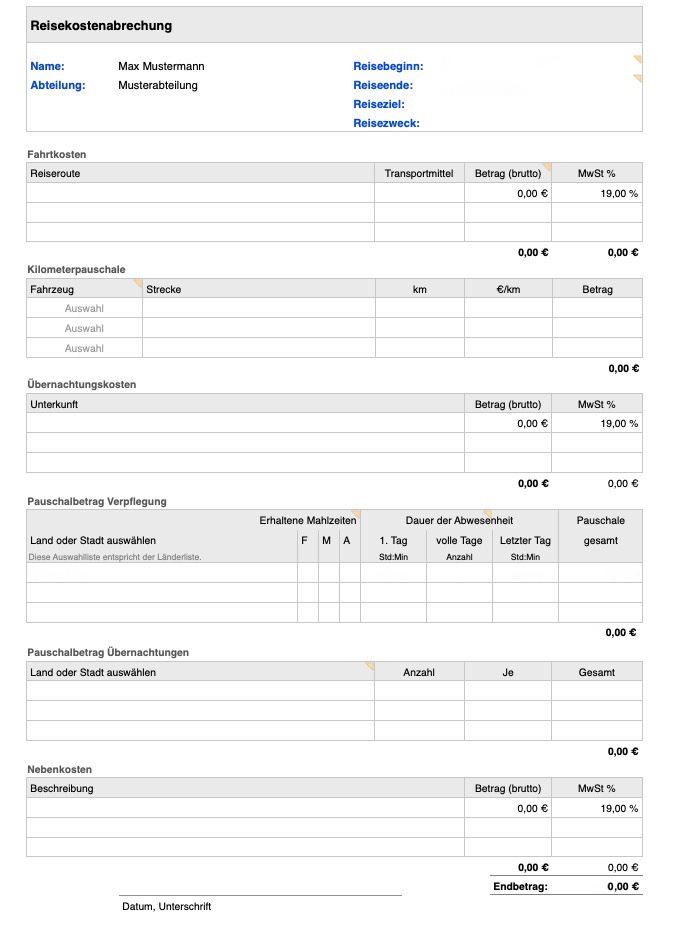Click the Erhaltene Mahlzeiten comment marker
Image resolution: width=675 pixels, height=931 pixels.
355,514
